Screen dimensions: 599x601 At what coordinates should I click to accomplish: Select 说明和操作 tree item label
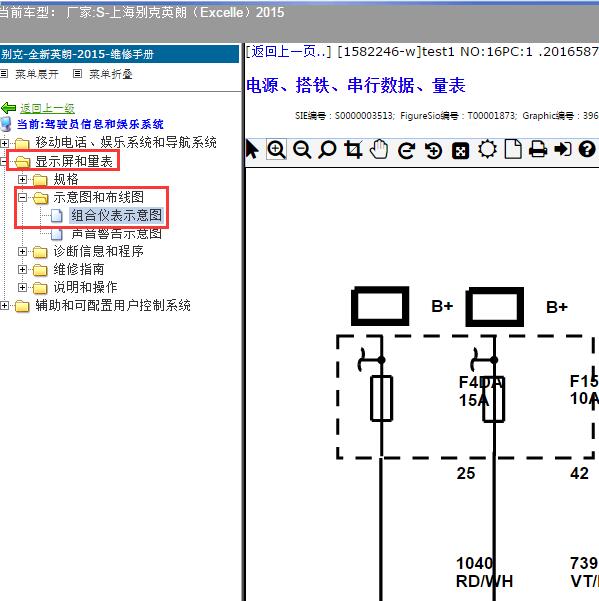(85, 287)
